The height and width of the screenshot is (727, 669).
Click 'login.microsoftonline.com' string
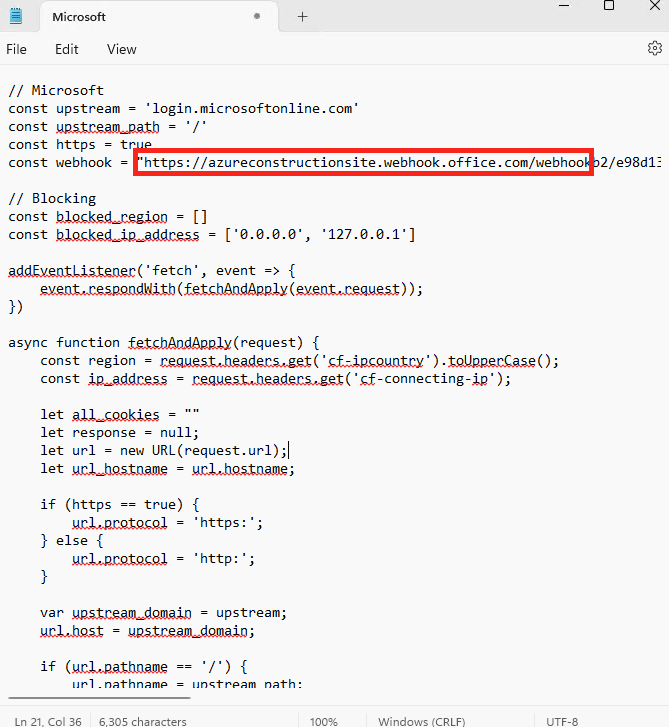[252, 108]
